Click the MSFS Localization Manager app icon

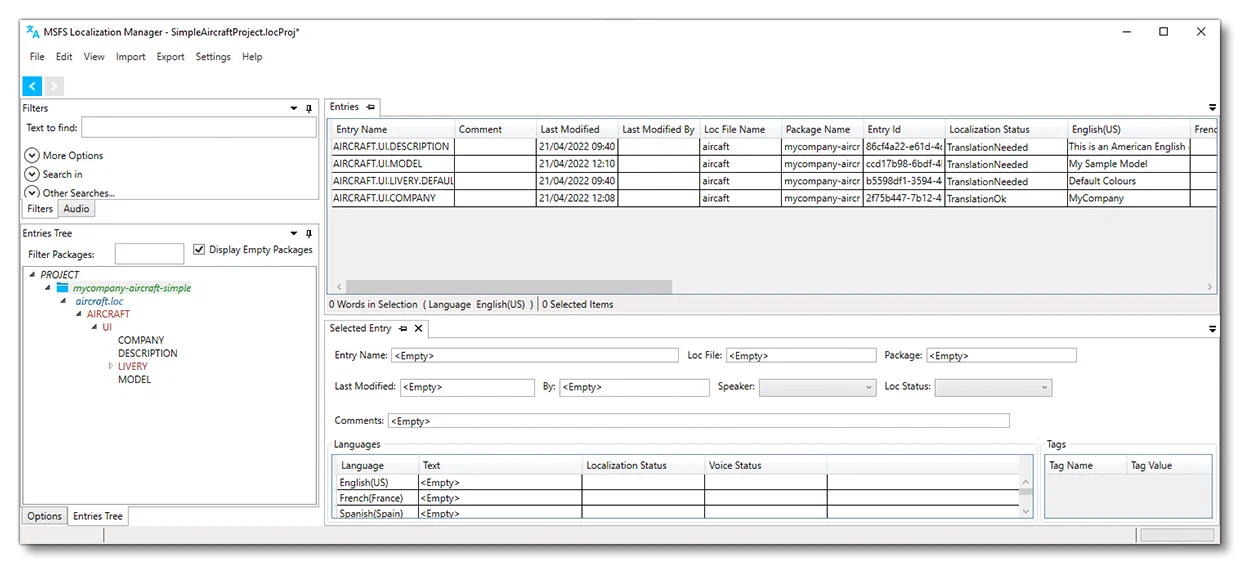33,32
